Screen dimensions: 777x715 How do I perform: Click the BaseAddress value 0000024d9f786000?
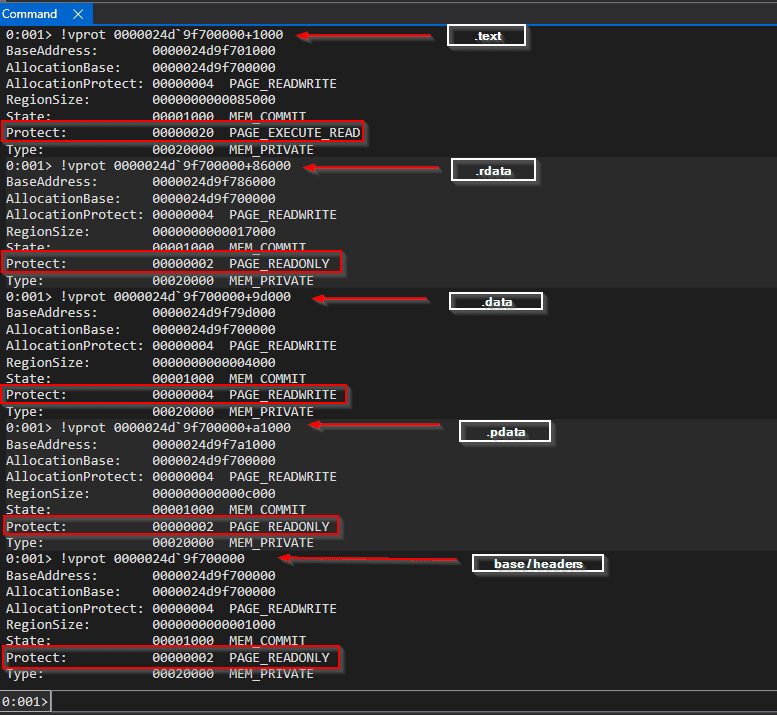pos(214,181)
